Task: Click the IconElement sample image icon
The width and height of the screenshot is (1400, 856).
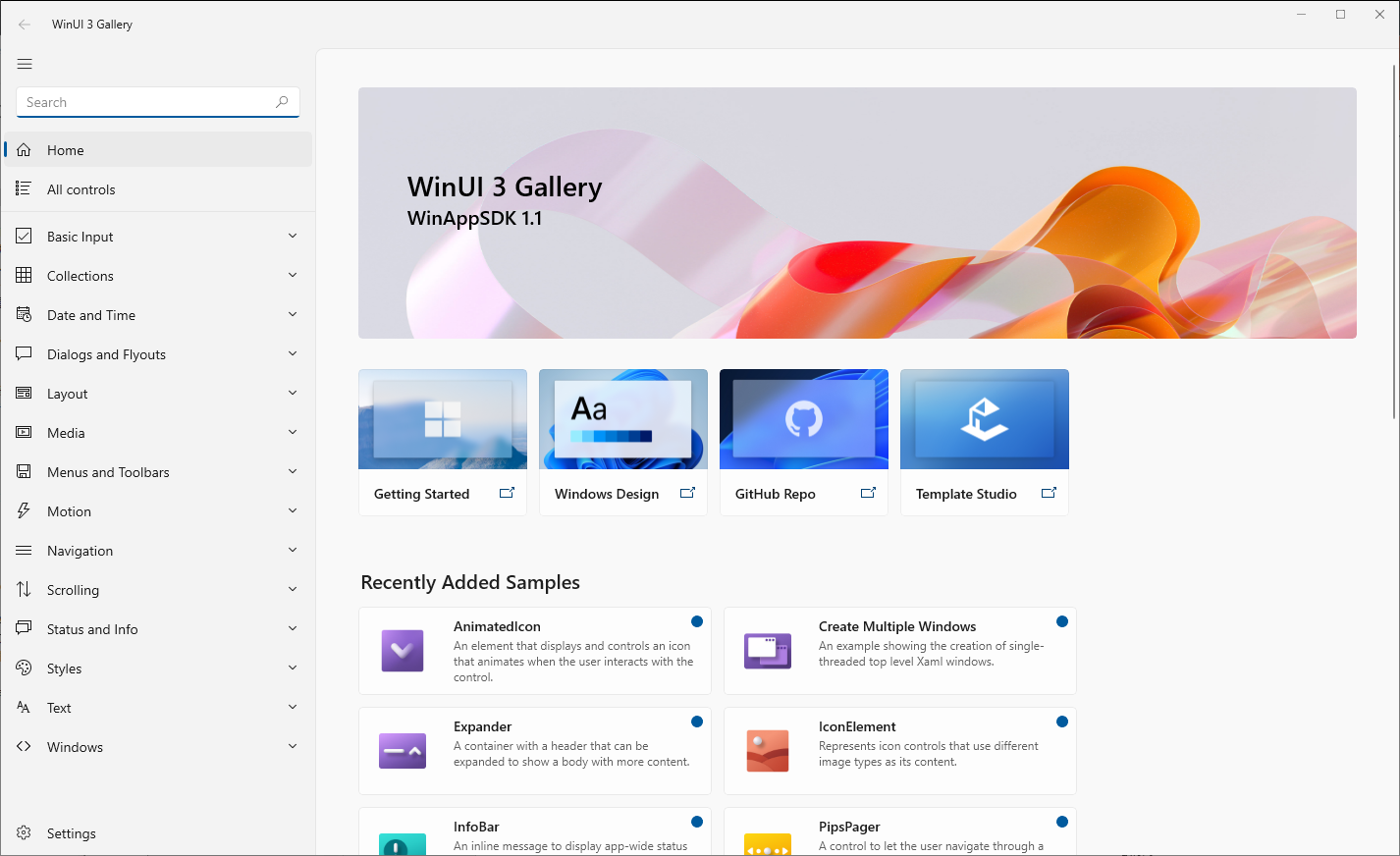Action: [x=768, y=751]
